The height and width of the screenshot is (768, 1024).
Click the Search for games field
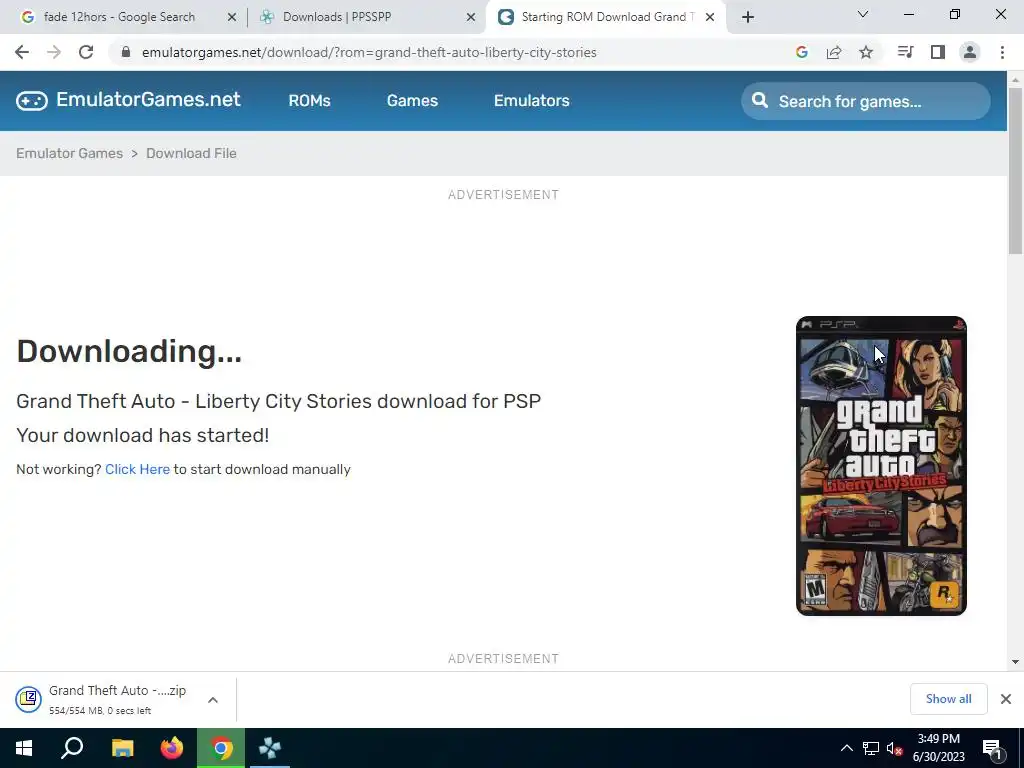pyautogui.click(x=866, y=101)
